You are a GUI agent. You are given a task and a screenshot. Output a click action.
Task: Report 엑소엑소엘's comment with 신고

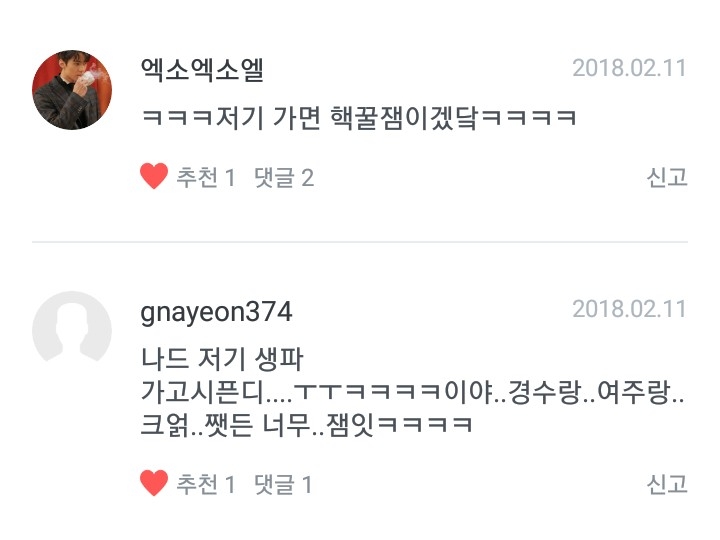click(667, 177)
